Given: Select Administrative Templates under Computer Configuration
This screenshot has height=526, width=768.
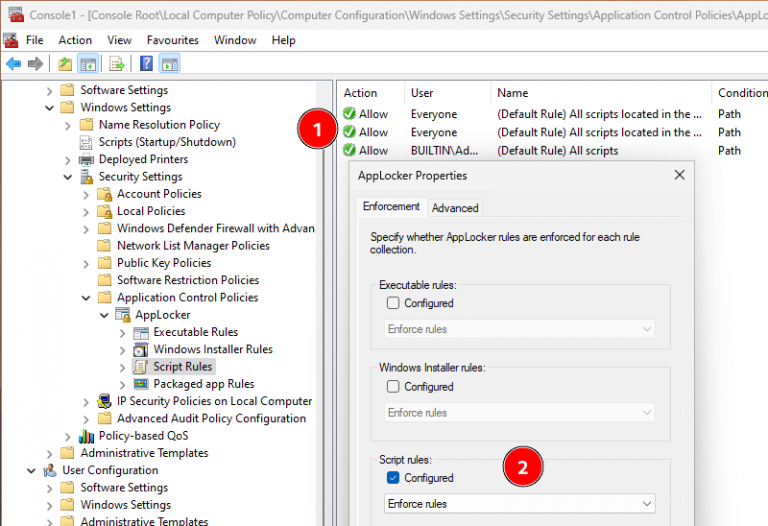Looking at the screenshot, I should (x=144, y=453).
